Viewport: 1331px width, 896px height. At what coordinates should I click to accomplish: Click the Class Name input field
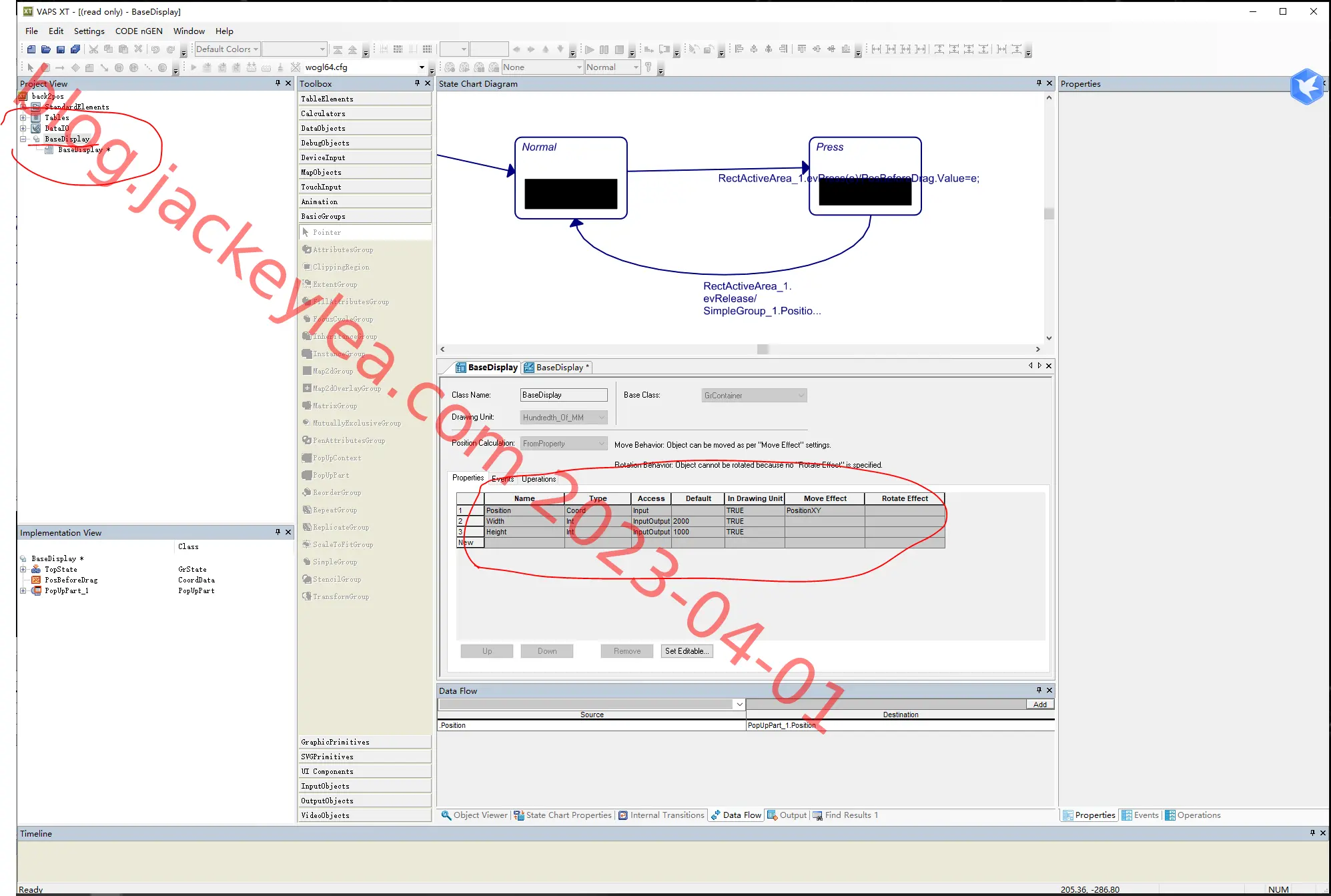[564, 395]
